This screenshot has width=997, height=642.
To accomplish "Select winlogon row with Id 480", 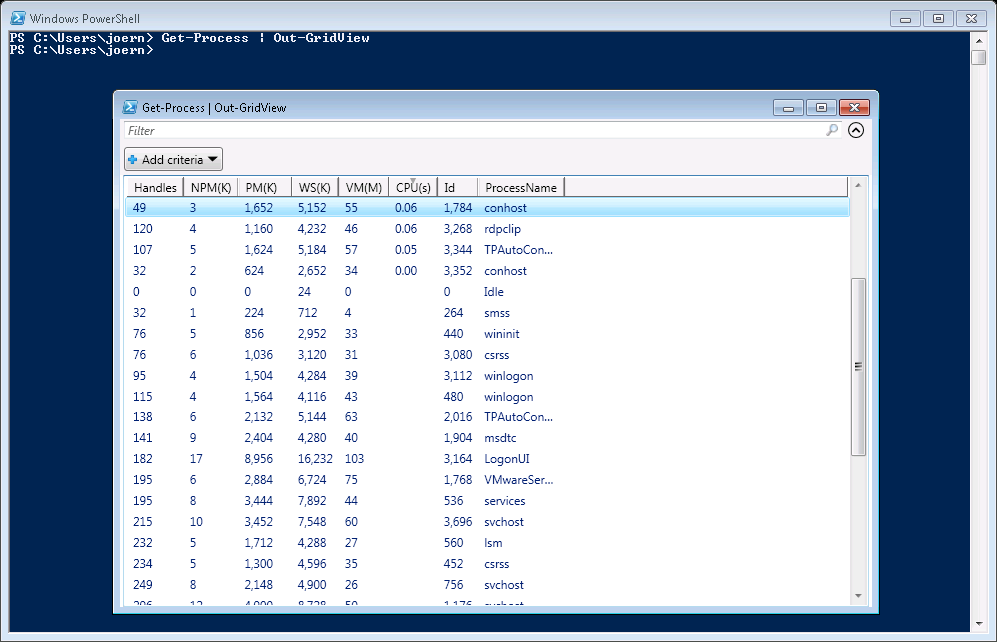I will (487, 397).
